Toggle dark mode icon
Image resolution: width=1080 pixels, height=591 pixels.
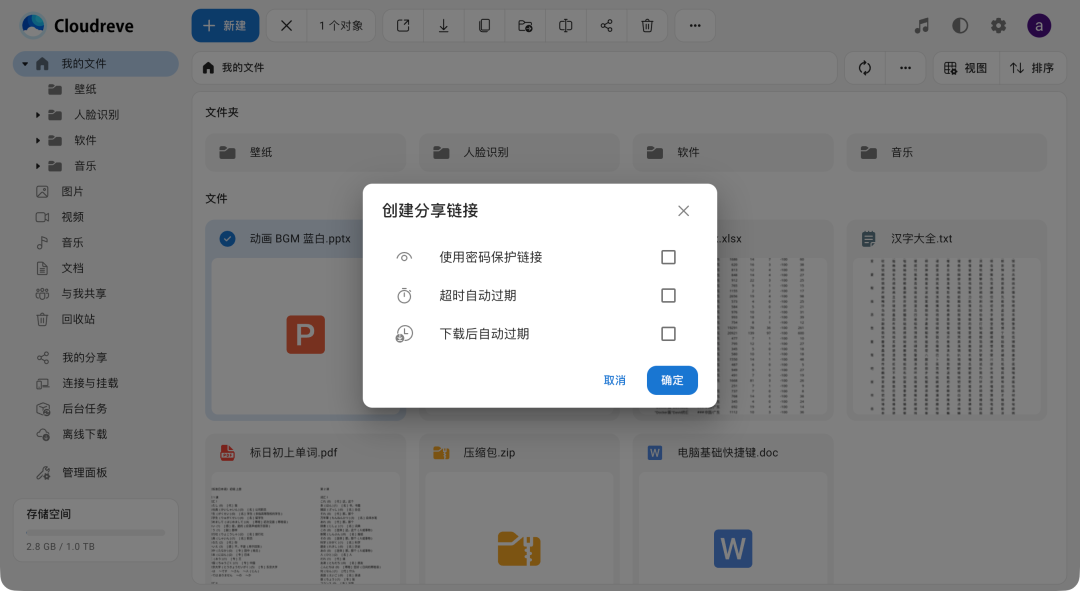pos(960,25)
